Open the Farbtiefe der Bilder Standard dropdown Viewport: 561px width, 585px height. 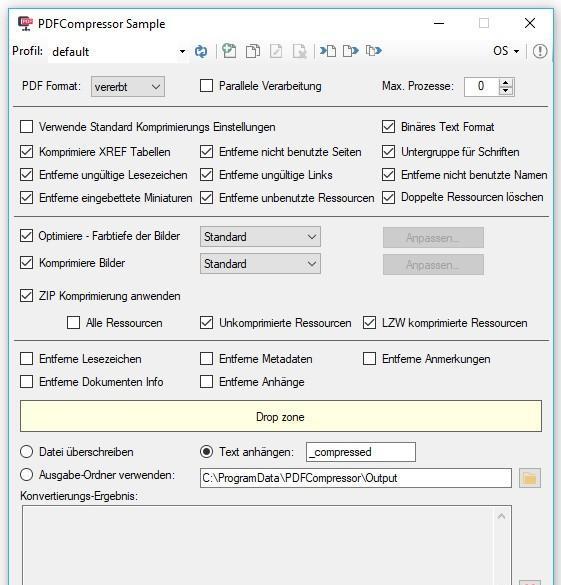(x=260, y=237)
